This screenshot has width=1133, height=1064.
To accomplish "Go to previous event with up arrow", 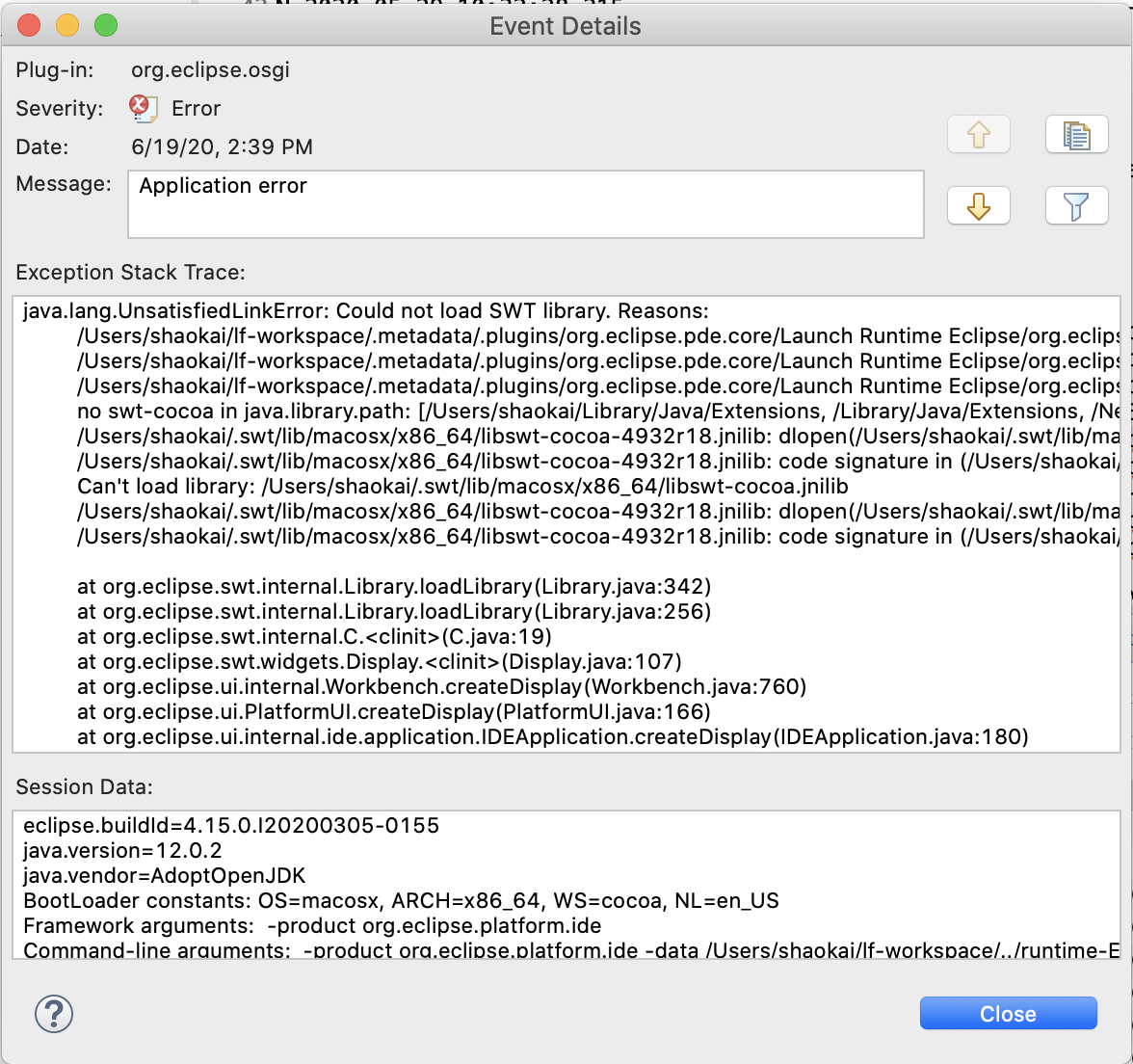I will (979, 135).
